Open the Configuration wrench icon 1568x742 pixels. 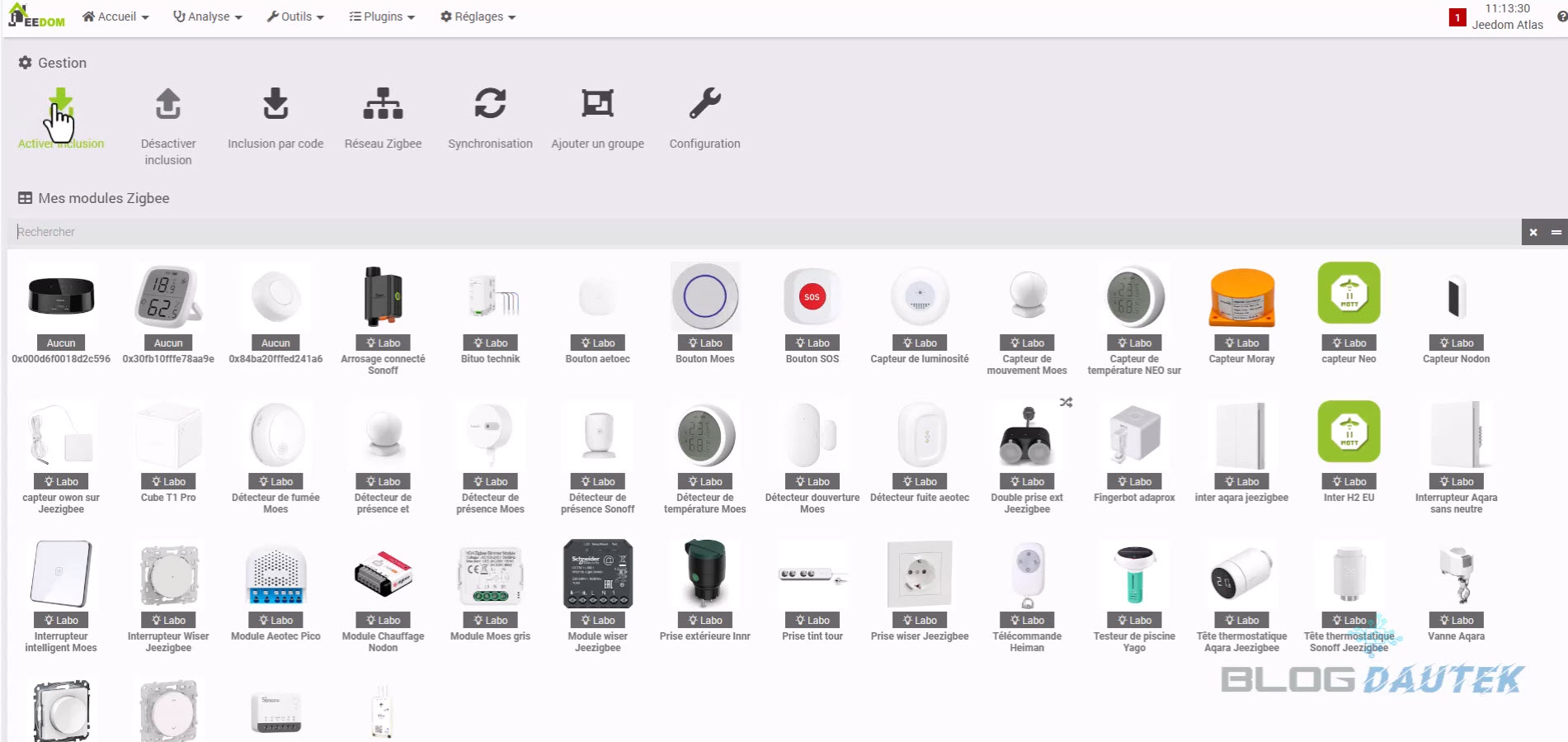pyautogui.click(x=704, y=105)
